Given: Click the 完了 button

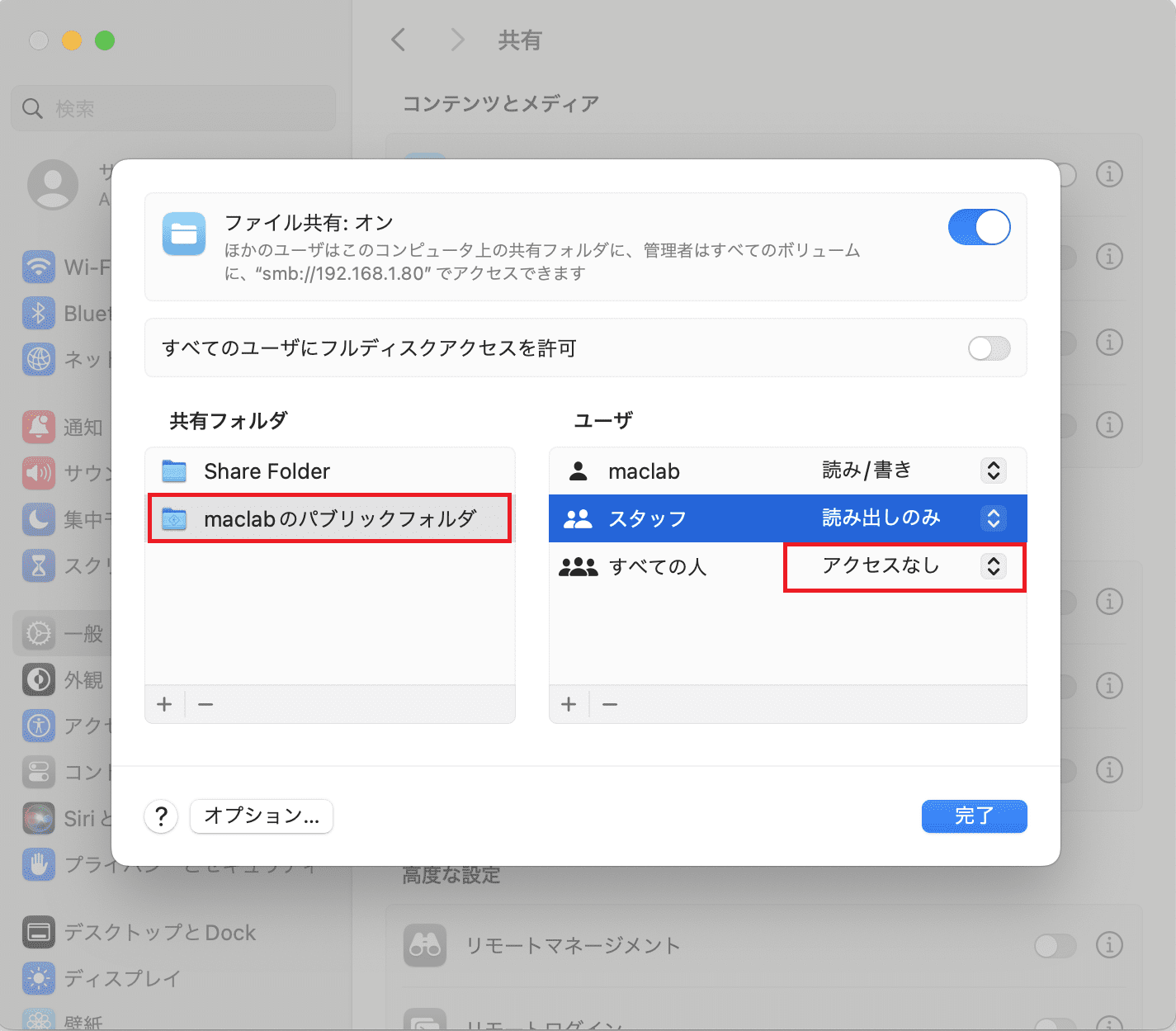Looking at the screenshot, I should tap(974, 816).
